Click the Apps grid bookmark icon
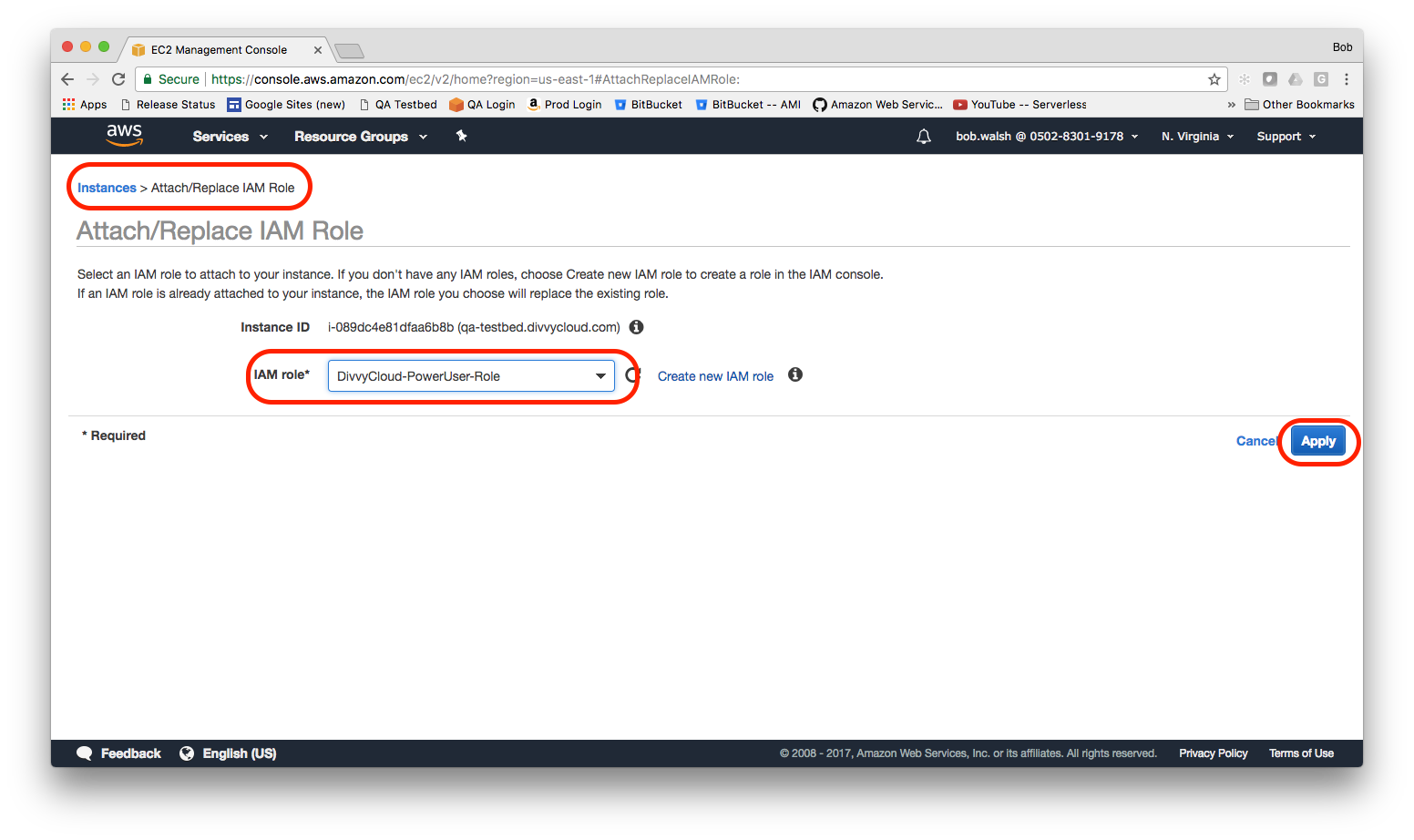1414x840 pixels. point(68,105)
